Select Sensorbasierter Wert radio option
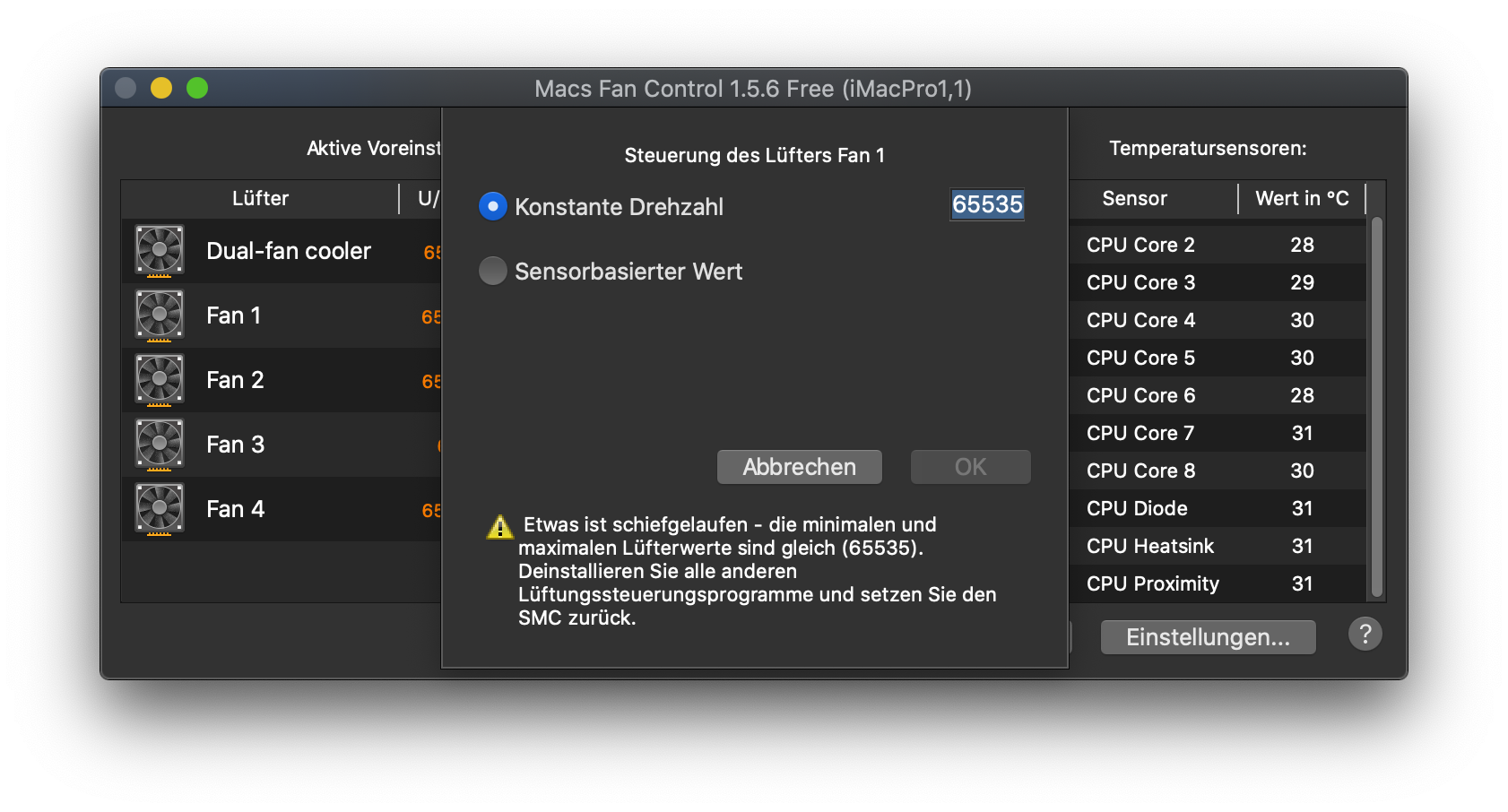The width and height of the screenshot is (1508, 812). tap(493, 271)
